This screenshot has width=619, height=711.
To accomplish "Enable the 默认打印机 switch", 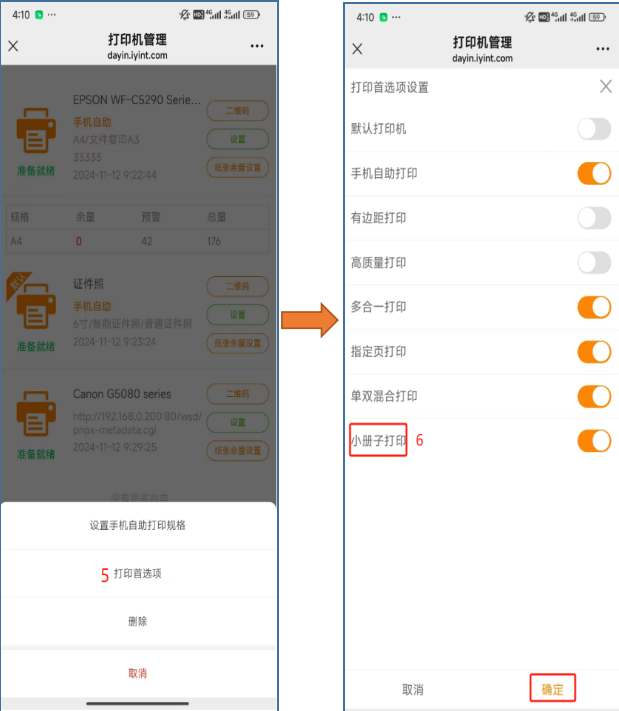I will [594, 129].
